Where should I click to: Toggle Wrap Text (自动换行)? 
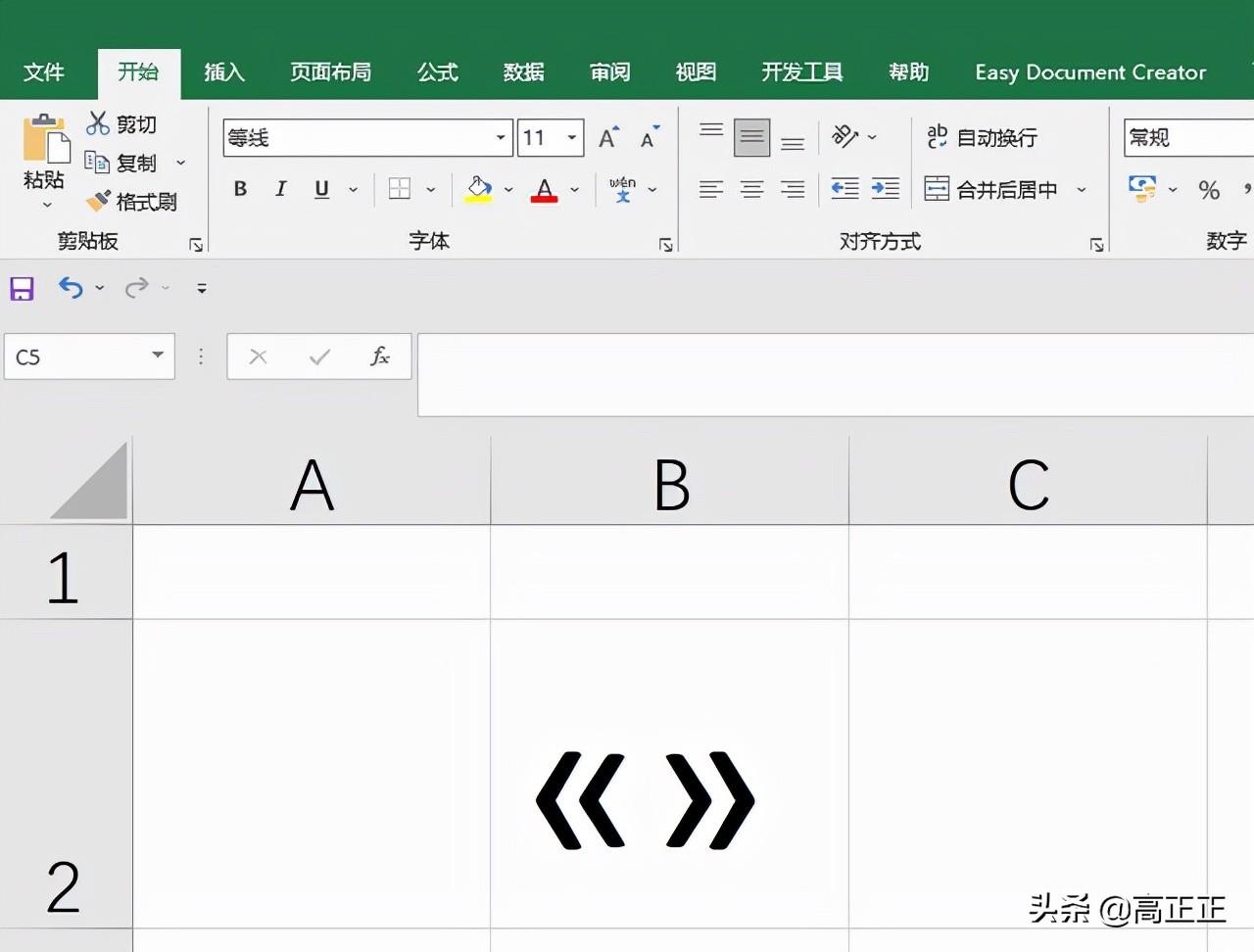(x=982, y=138)
